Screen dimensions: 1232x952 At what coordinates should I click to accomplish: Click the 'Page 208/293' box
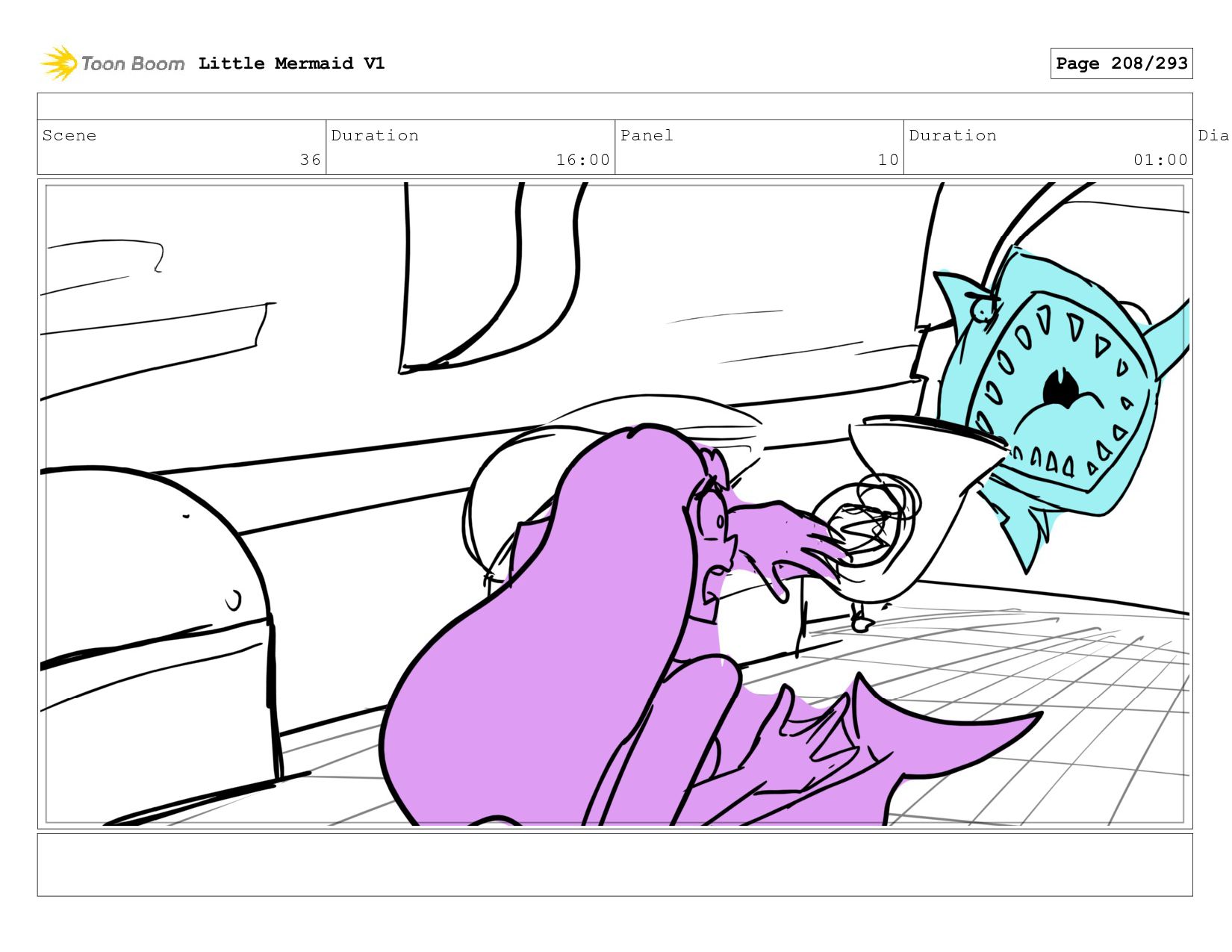pyautogui.click(x=1121, y=63)
